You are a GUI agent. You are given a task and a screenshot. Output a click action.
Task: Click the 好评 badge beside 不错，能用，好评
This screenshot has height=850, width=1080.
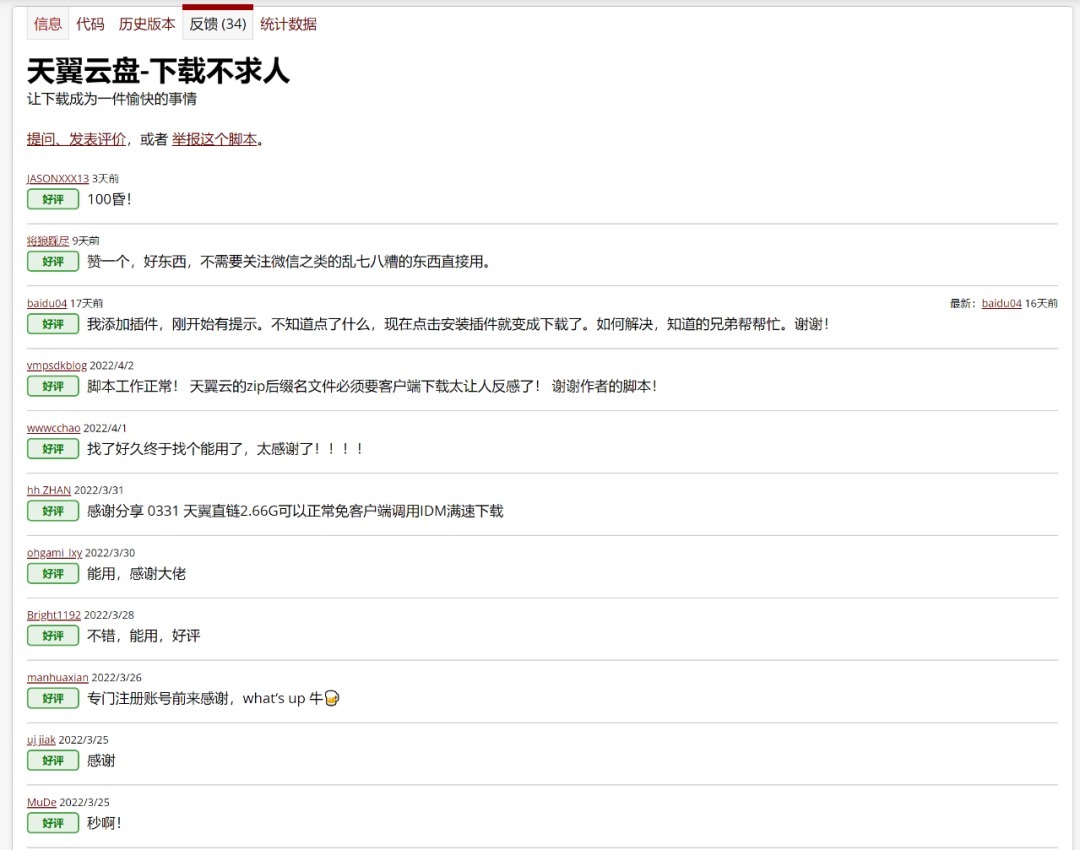[x=53, y=636]
